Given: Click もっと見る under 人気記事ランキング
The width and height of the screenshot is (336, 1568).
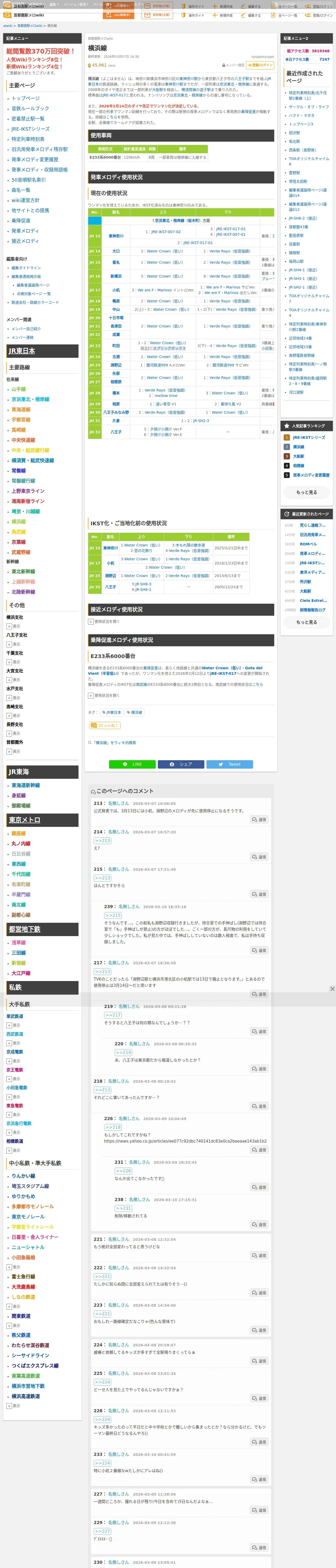Looking at the screenshot, I should (307, 492).
